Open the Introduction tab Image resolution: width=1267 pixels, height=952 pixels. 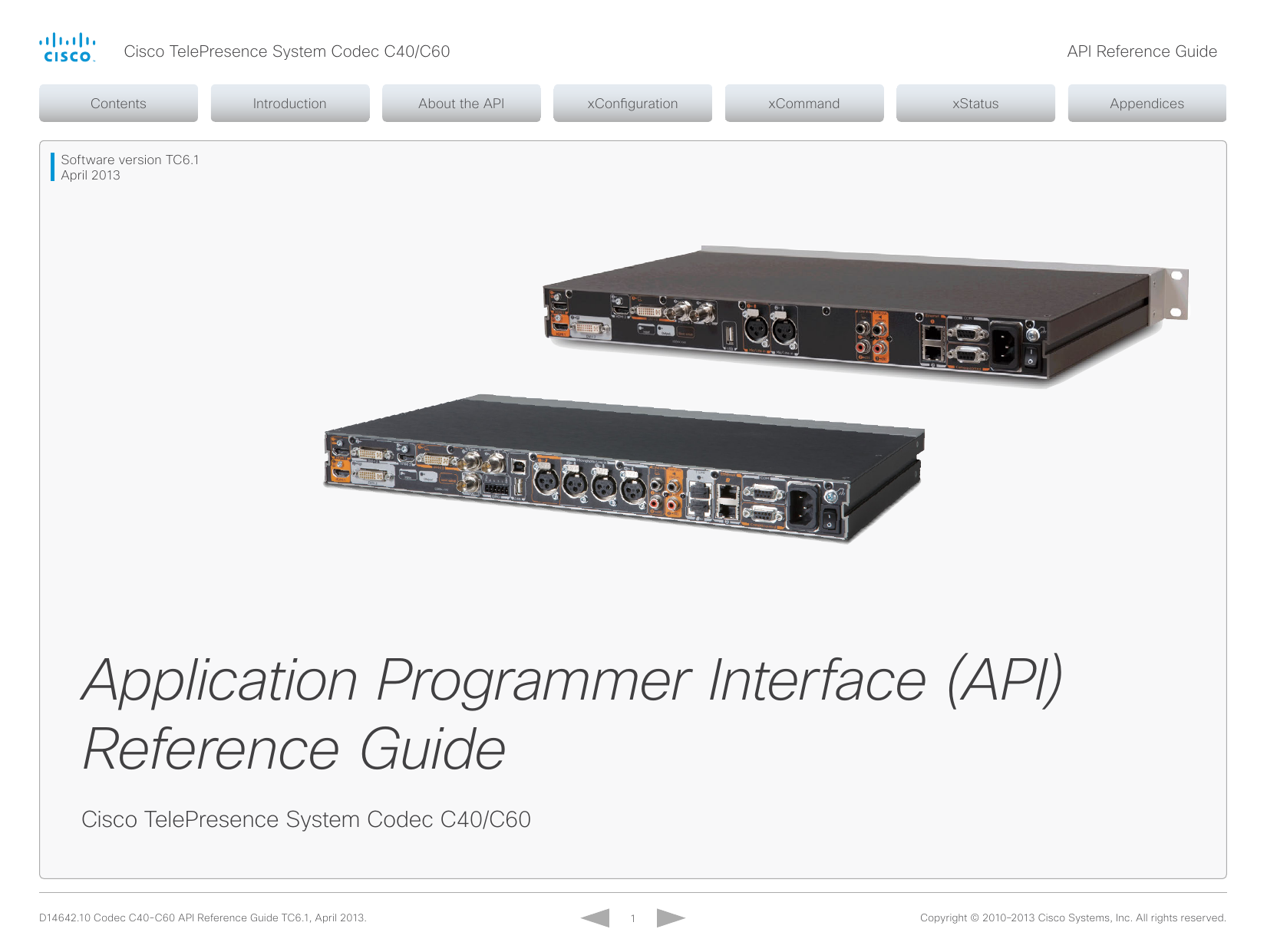pos(290,104)
